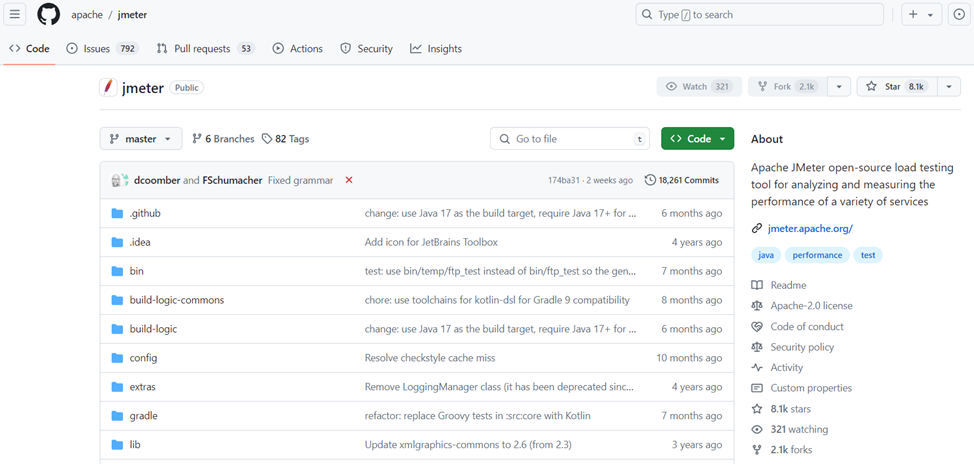This screenshot has width=974, height=464.
Task: Click the eye icon beside 321 watching
Action: point(757,429)
